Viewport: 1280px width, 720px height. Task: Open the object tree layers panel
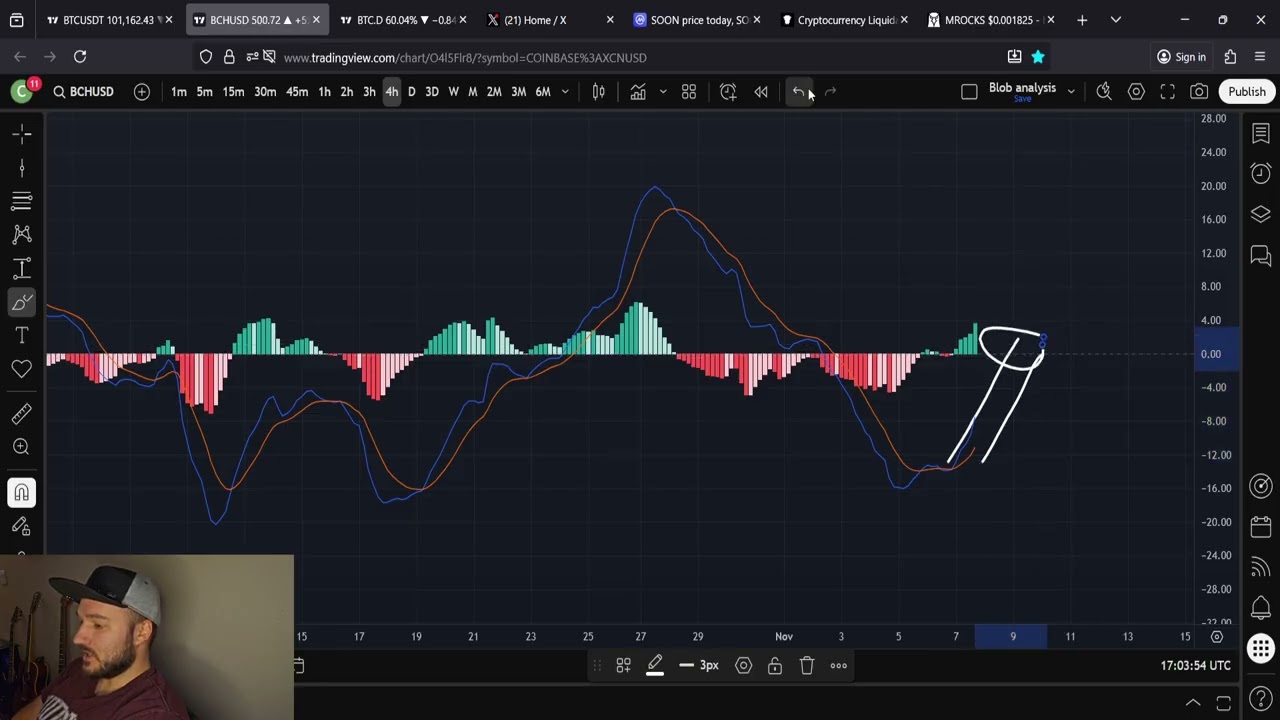[x=1260, y=215]
